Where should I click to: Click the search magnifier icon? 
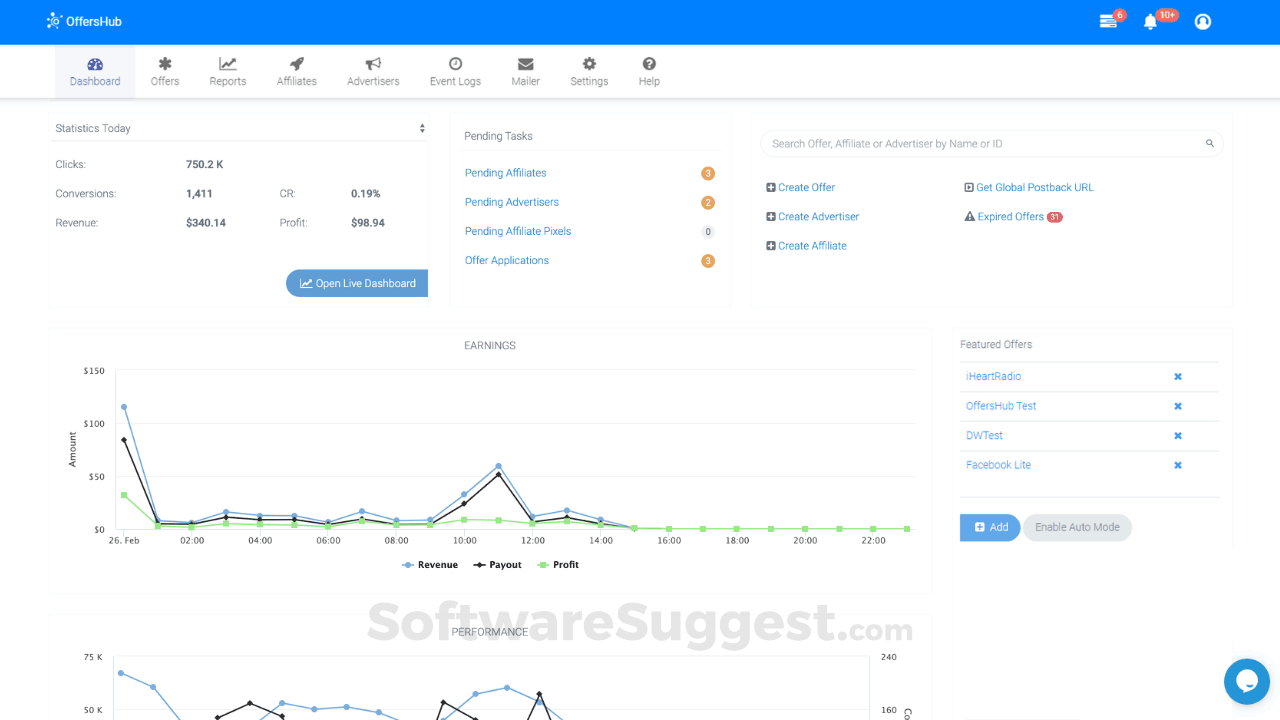click(1209, 143)
